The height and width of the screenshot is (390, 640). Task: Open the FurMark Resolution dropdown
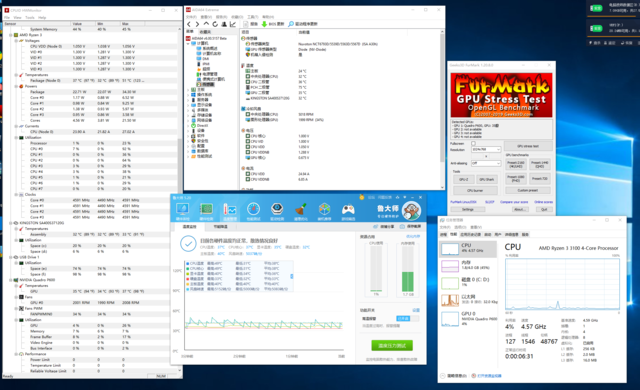[x=486, y=149]
